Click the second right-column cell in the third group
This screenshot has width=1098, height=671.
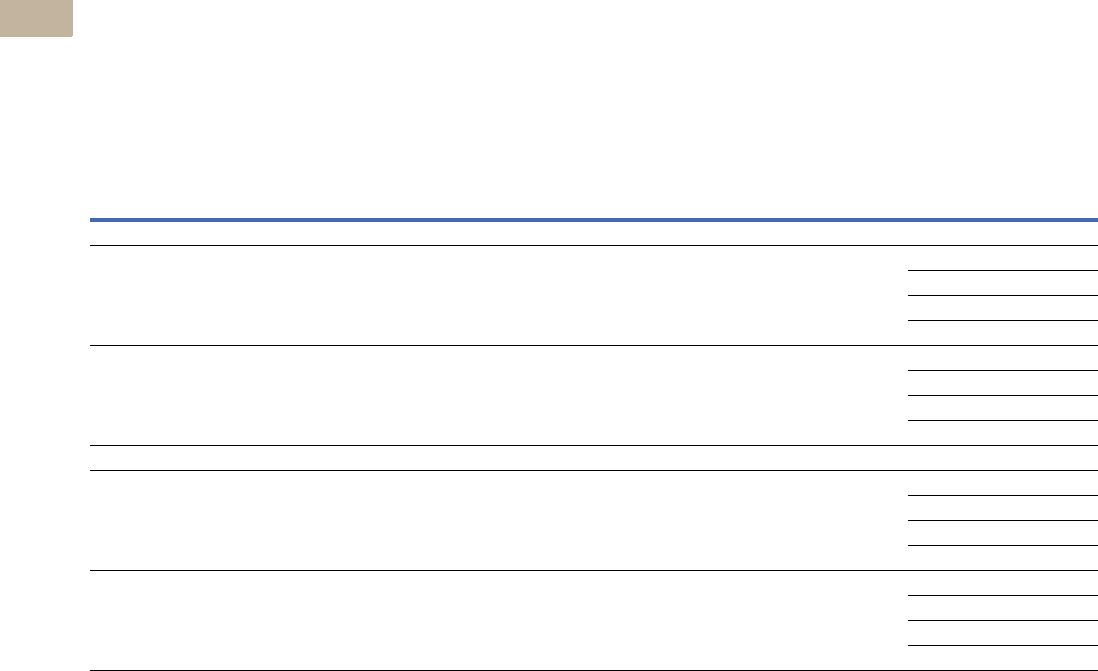[x=1003, y=508]
